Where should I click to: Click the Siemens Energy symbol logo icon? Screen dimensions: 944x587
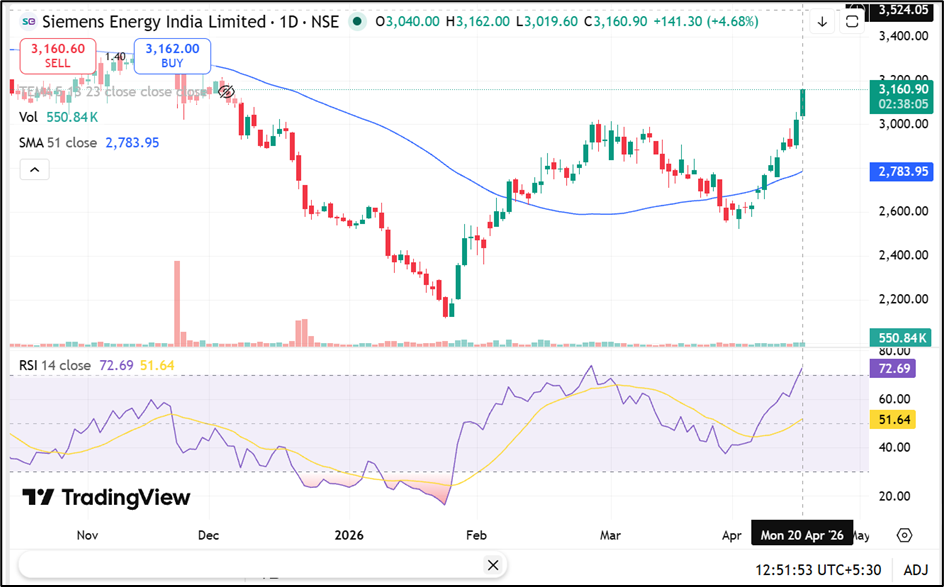[27, 22]
